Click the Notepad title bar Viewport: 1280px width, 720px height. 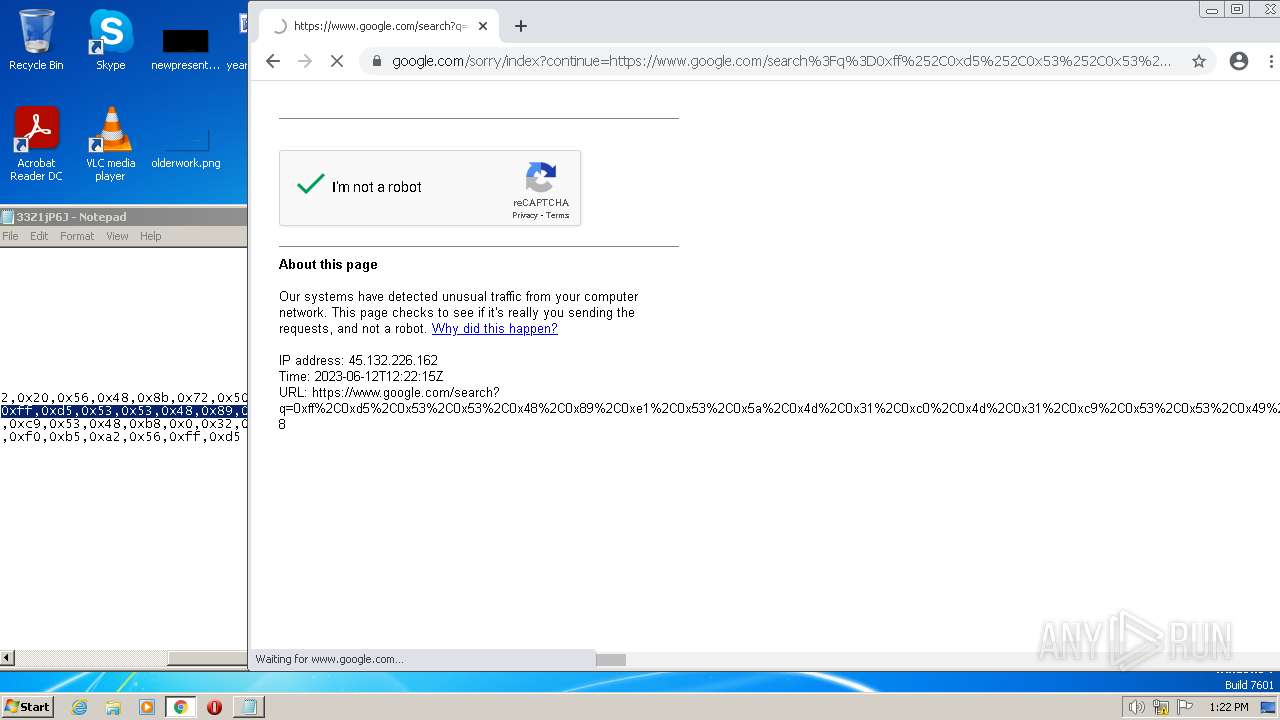[x=124, y=217]
